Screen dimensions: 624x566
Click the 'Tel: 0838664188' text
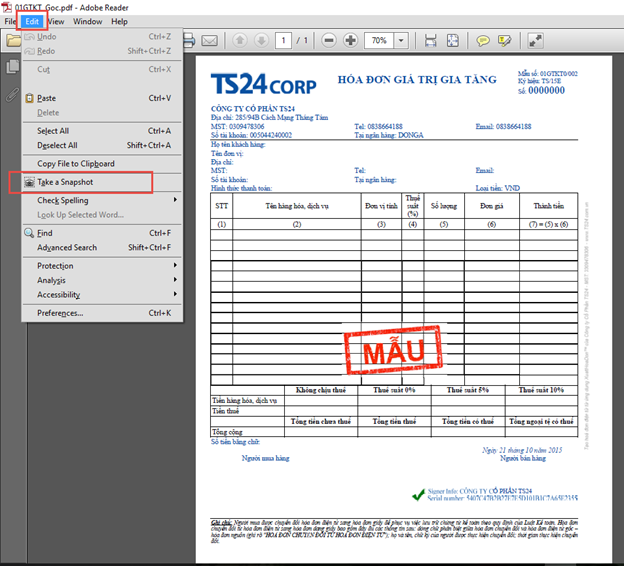pos(378,127)
